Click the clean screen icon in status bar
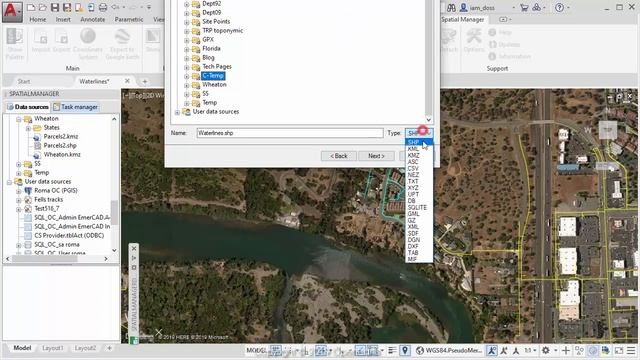640x360 pixels. pyautogui.click(x=619, y=350)
